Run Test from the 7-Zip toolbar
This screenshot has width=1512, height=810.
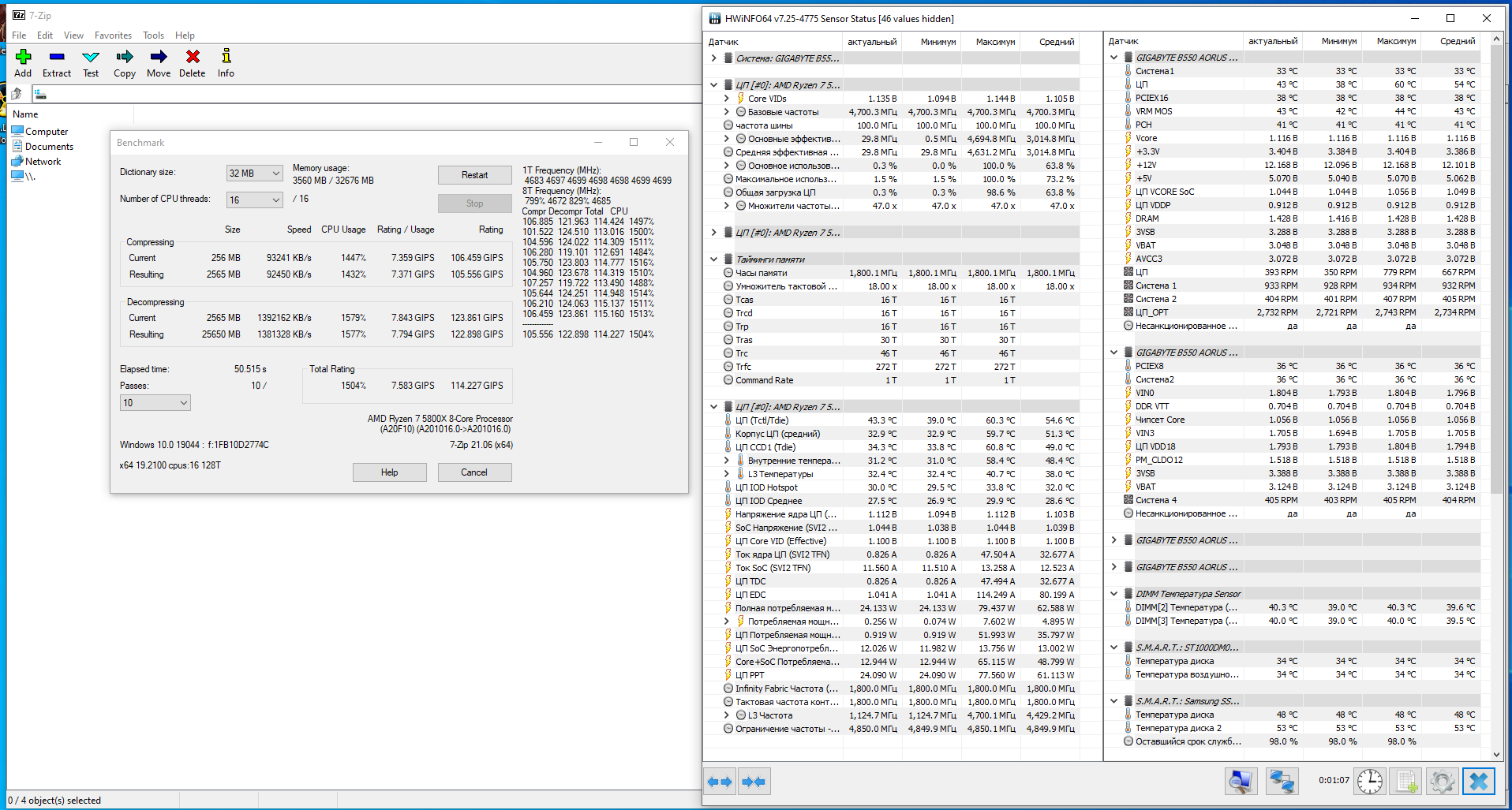click(91, 57)
